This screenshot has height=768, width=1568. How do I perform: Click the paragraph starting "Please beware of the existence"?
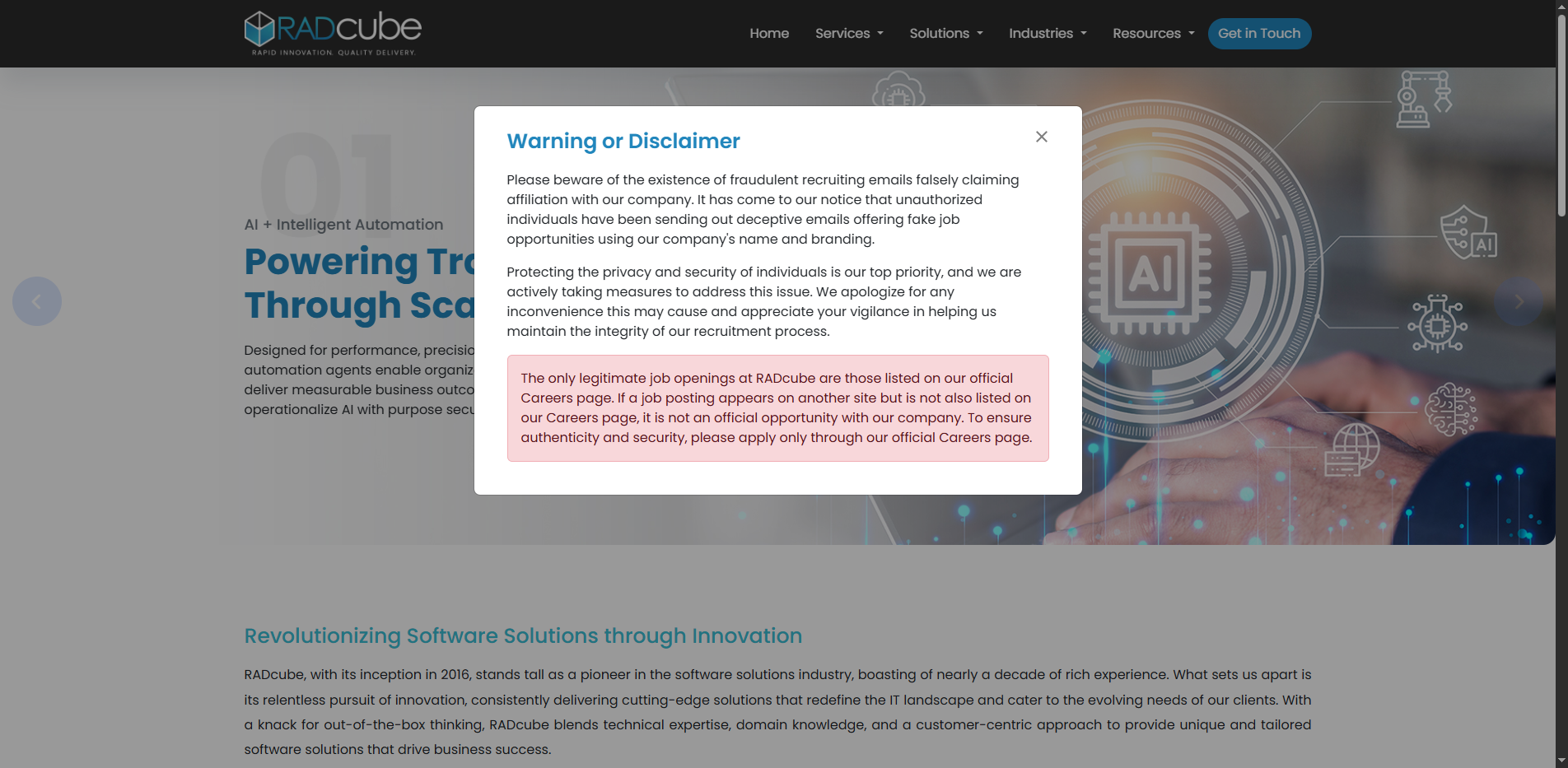763,210
